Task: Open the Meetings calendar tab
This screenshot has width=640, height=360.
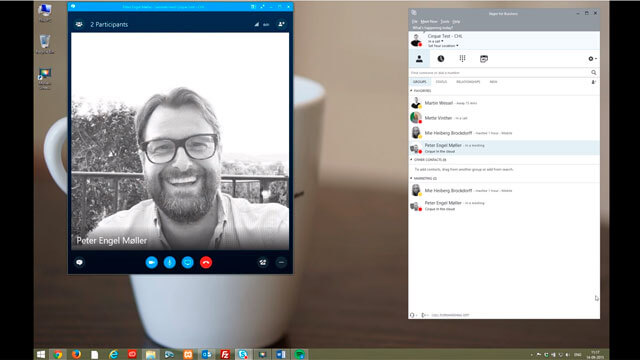Action: coord(484,59)
